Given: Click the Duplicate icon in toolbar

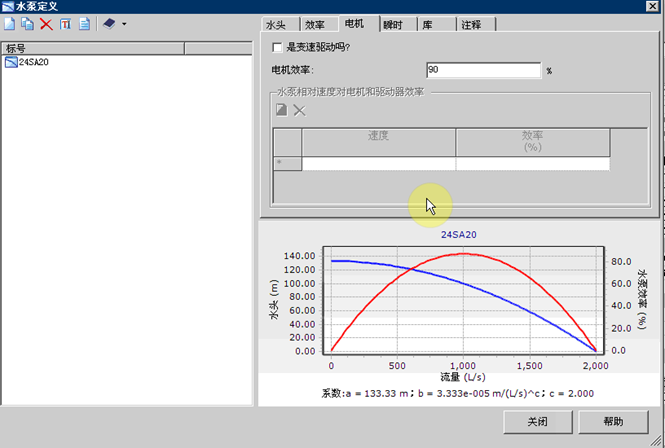Looking at the screenshot, I should pos(28,24).
